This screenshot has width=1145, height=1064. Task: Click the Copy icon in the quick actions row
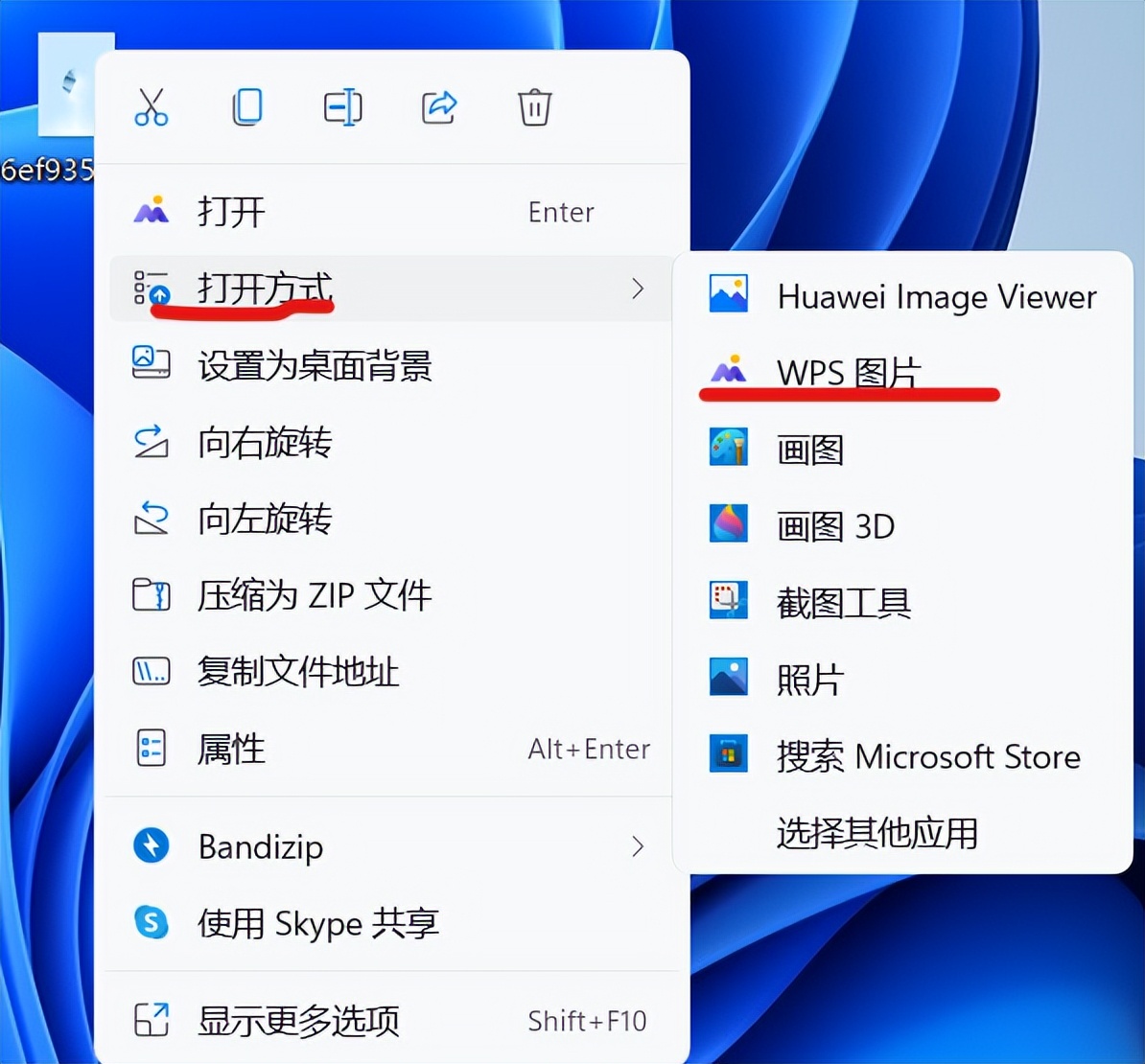[247, 107]
